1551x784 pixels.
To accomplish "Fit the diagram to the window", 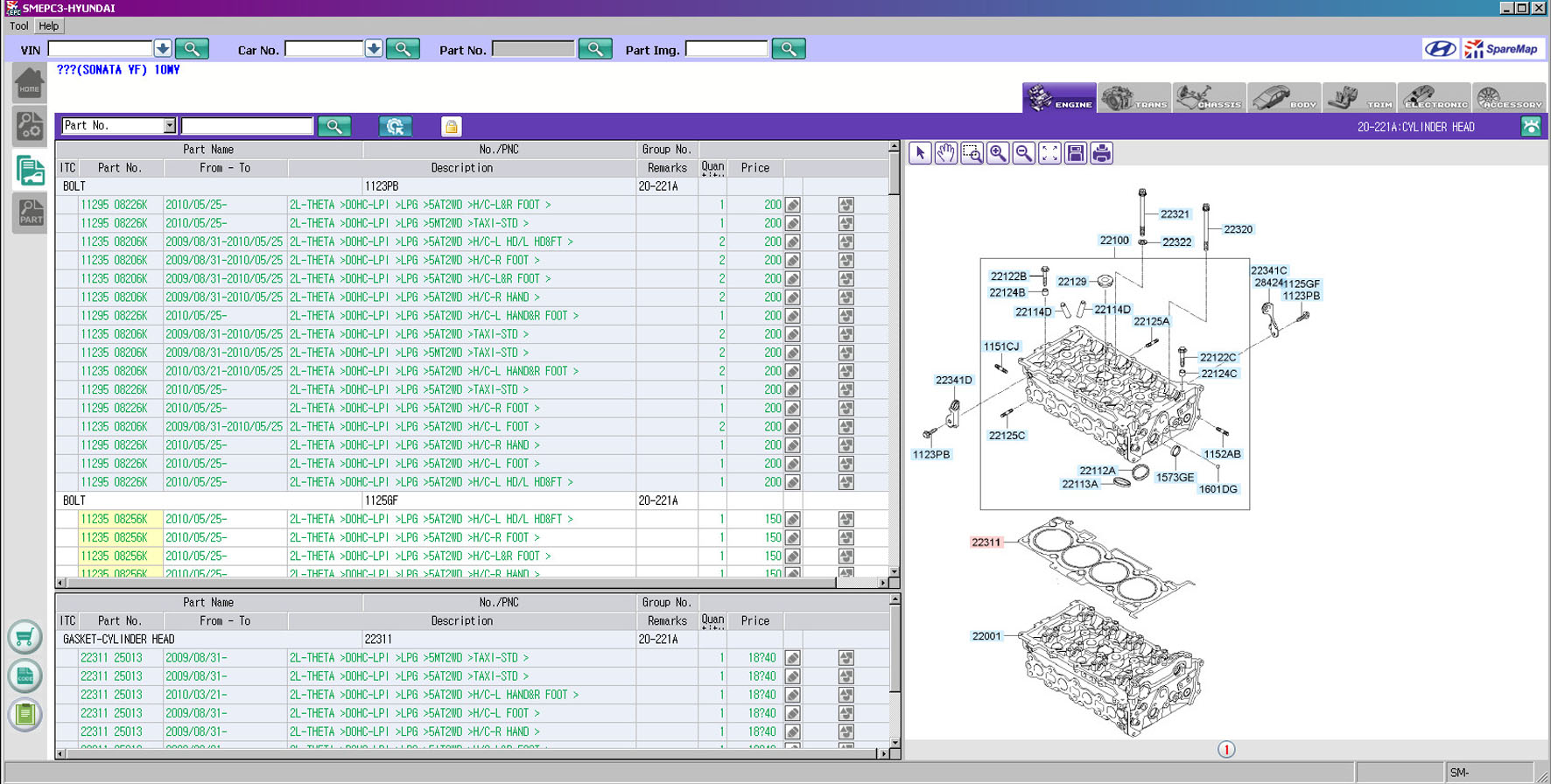I will pos(1049,153).
